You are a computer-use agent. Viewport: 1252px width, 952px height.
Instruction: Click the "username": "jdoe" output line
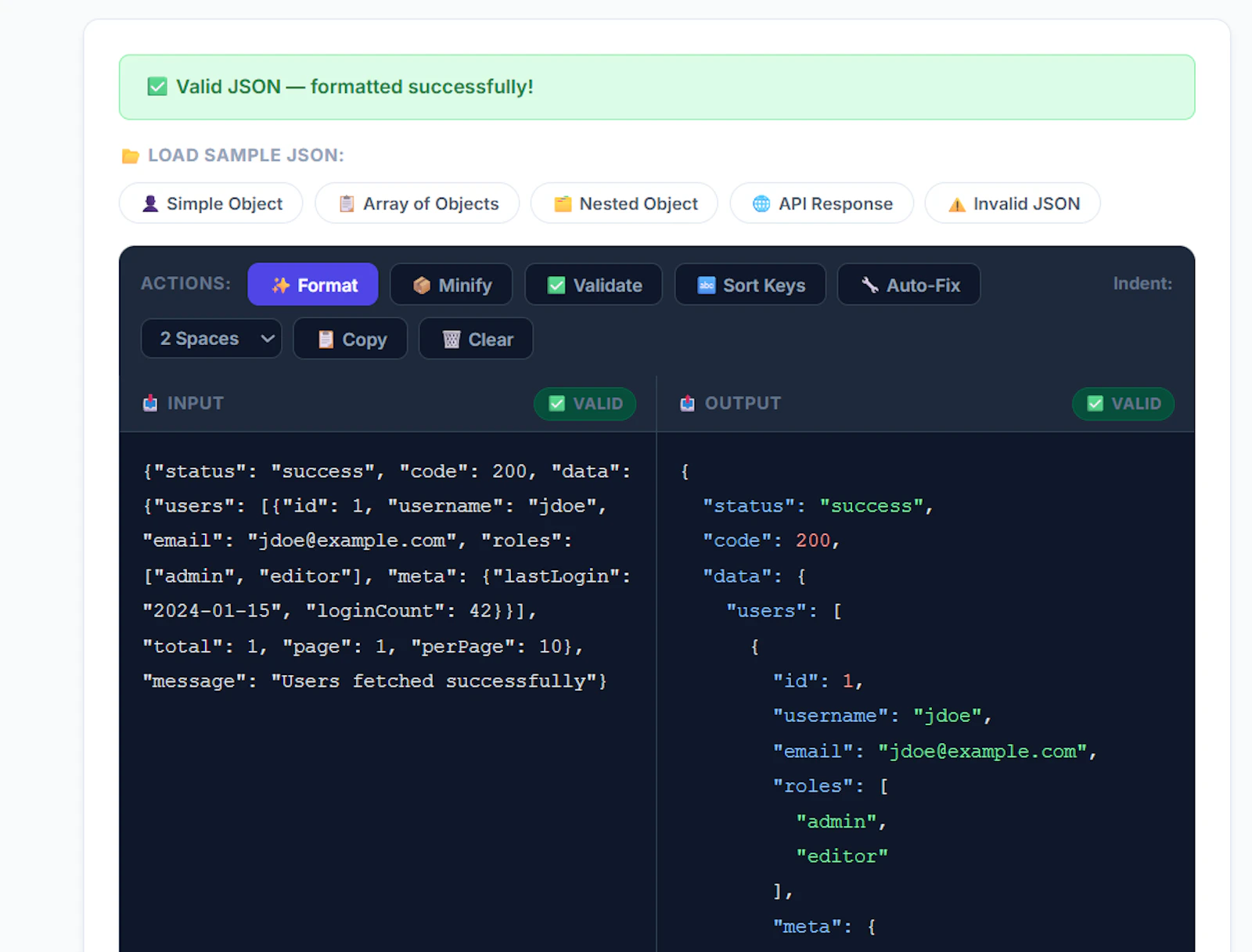click(x=883, y=716)
